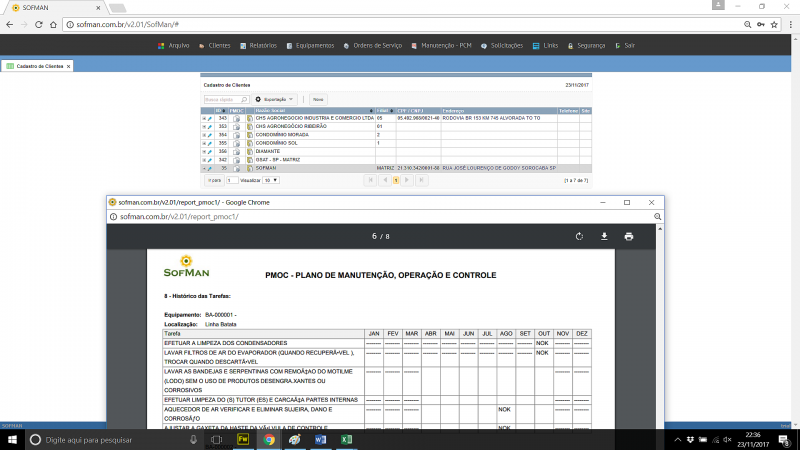Click edit pencil for GHS AGRONEGOCIO INDUSTRIA row
The image size is (800, 450).
pos(210,118)
